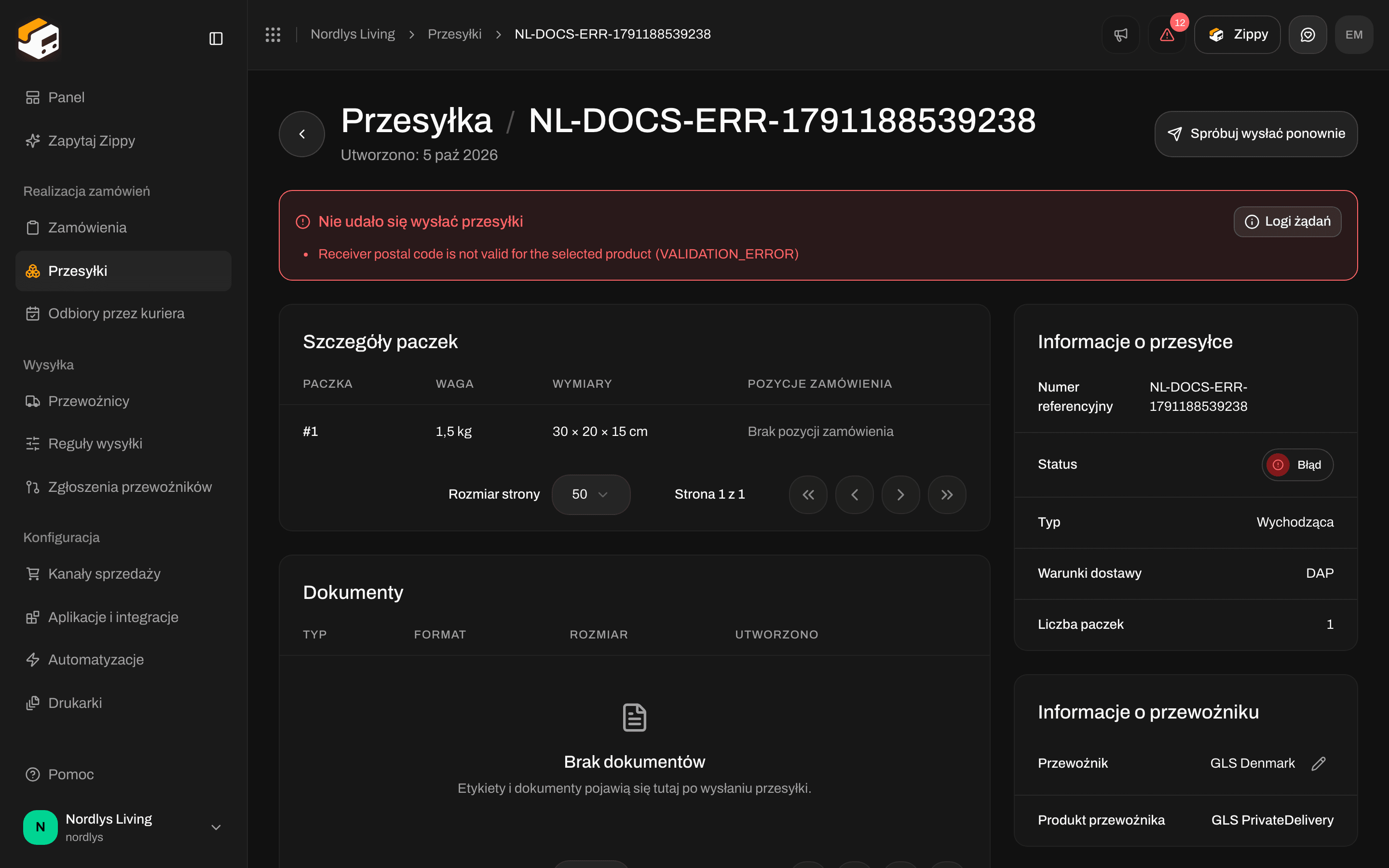This screenshot has height=868, width=1389.
Task: Go to first page of Szczegóły paczek
Action: (808, 494)
